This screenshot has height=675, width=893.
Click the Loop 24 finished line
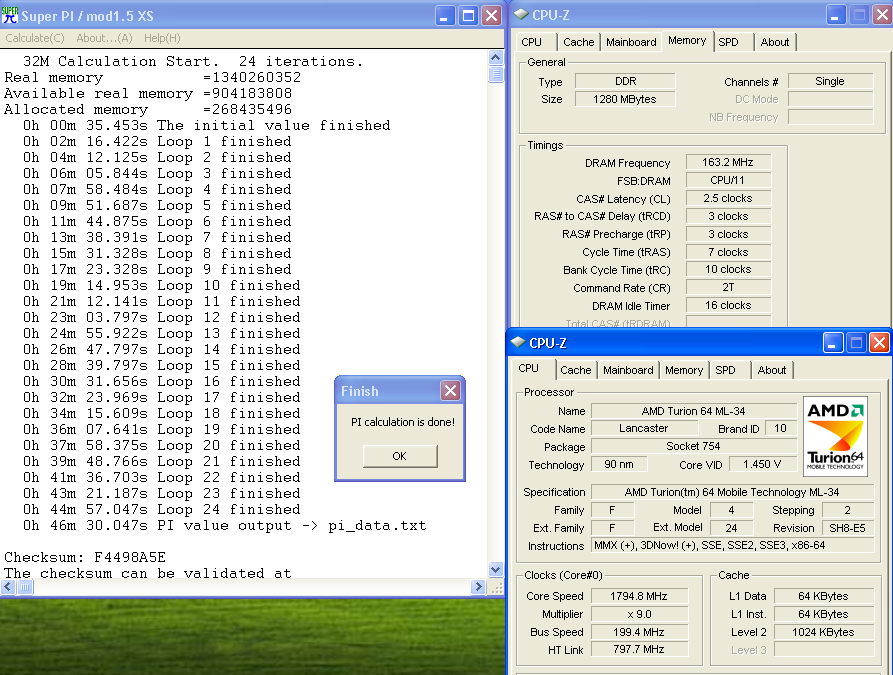click(x=161, y=509)
